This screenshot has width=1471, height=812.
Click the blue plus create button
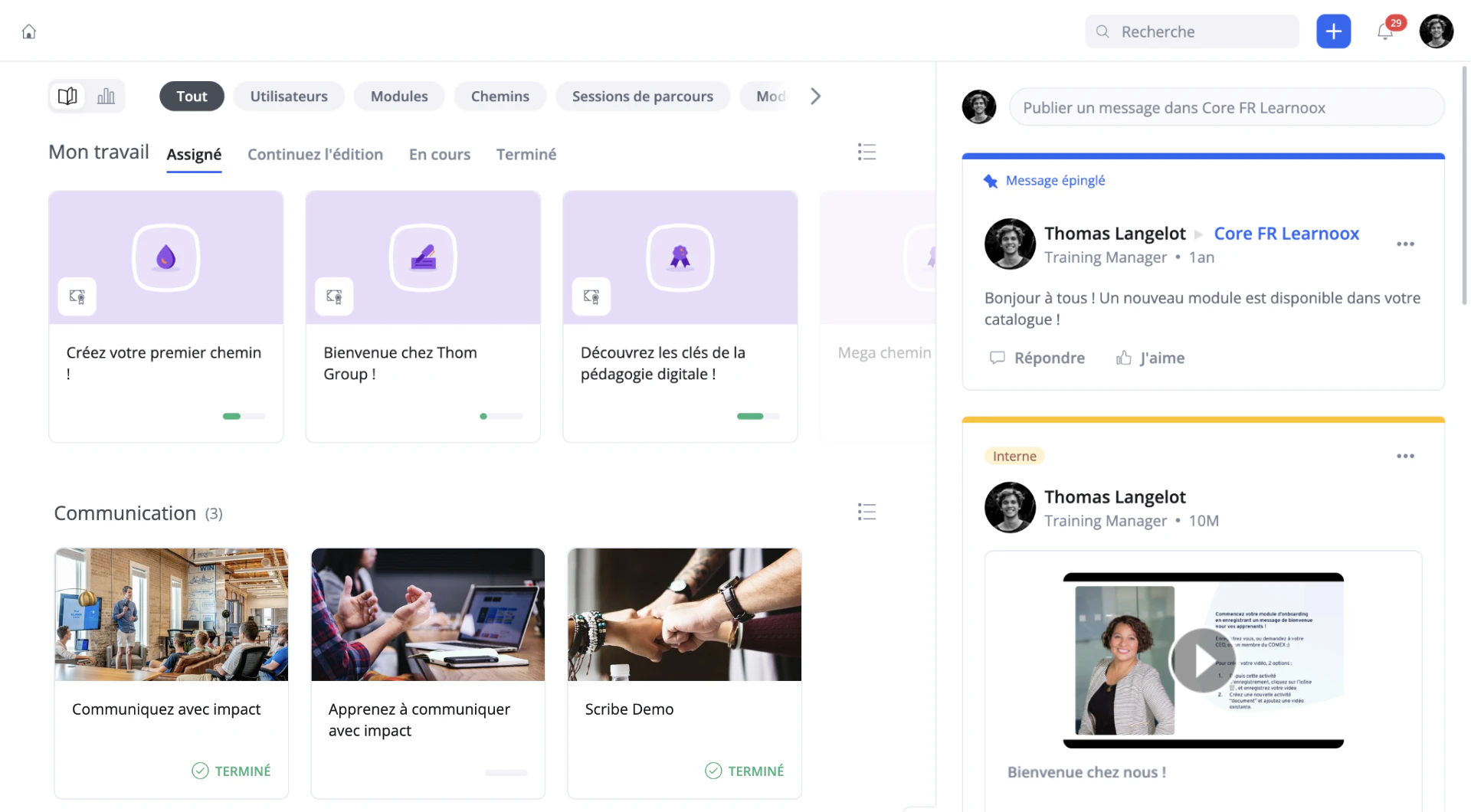(x=1333, y=31)
